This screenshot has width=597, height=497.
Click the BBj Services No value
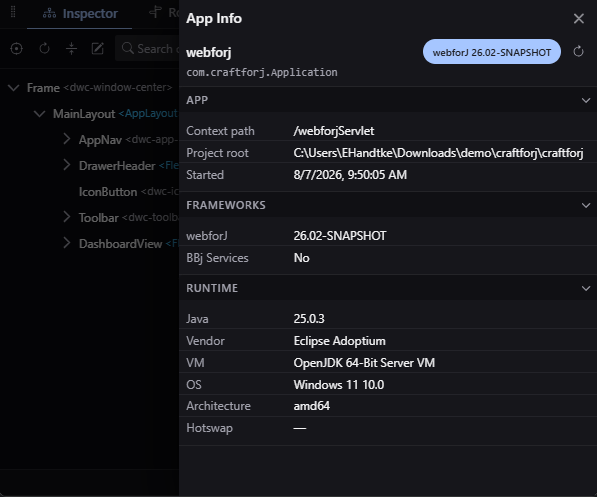(302, 258)
